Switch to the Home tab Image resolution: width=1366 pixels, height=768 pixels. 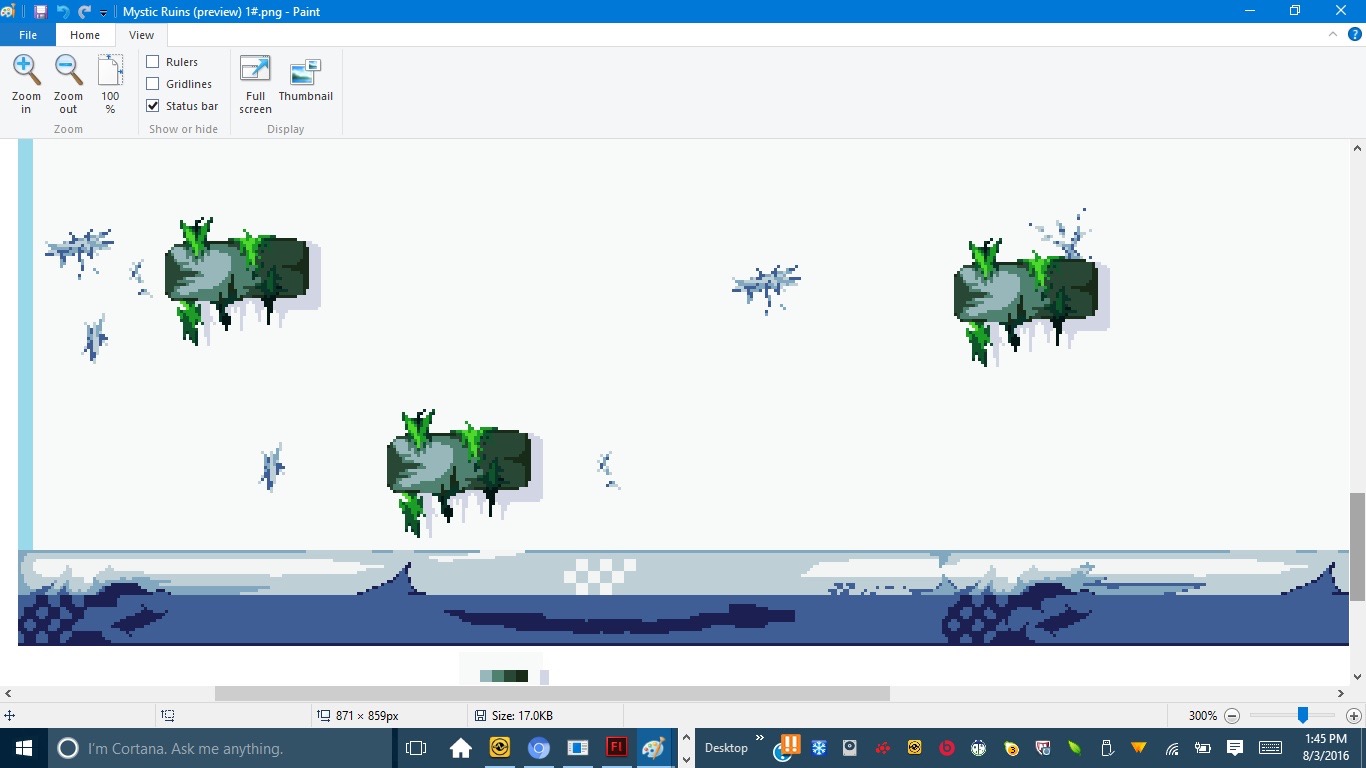coord(85,35)
